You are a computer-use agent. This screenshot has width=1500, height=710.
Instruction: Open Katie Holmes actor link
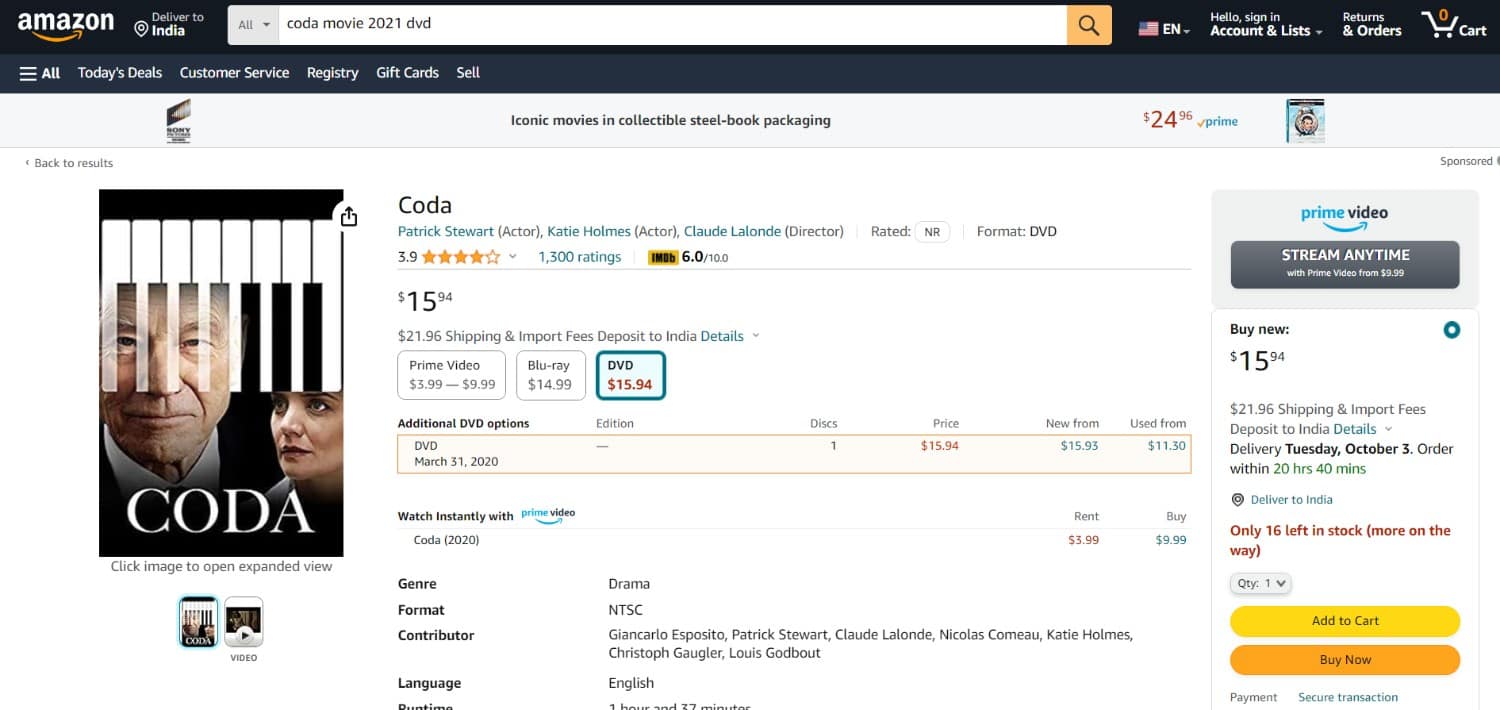pyautogui.click(x=591, y=231)
